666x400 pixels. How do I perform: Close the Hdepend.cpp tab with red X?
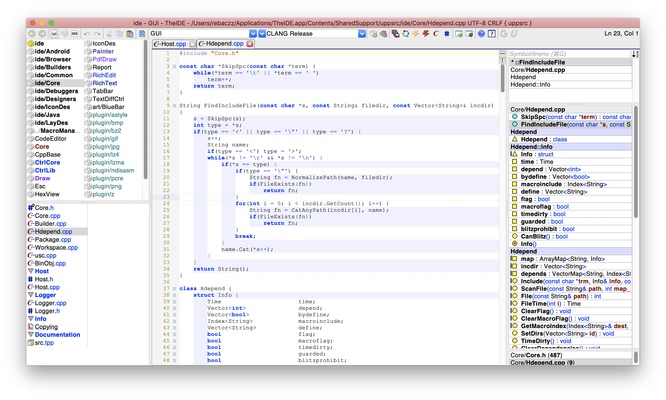250,43
